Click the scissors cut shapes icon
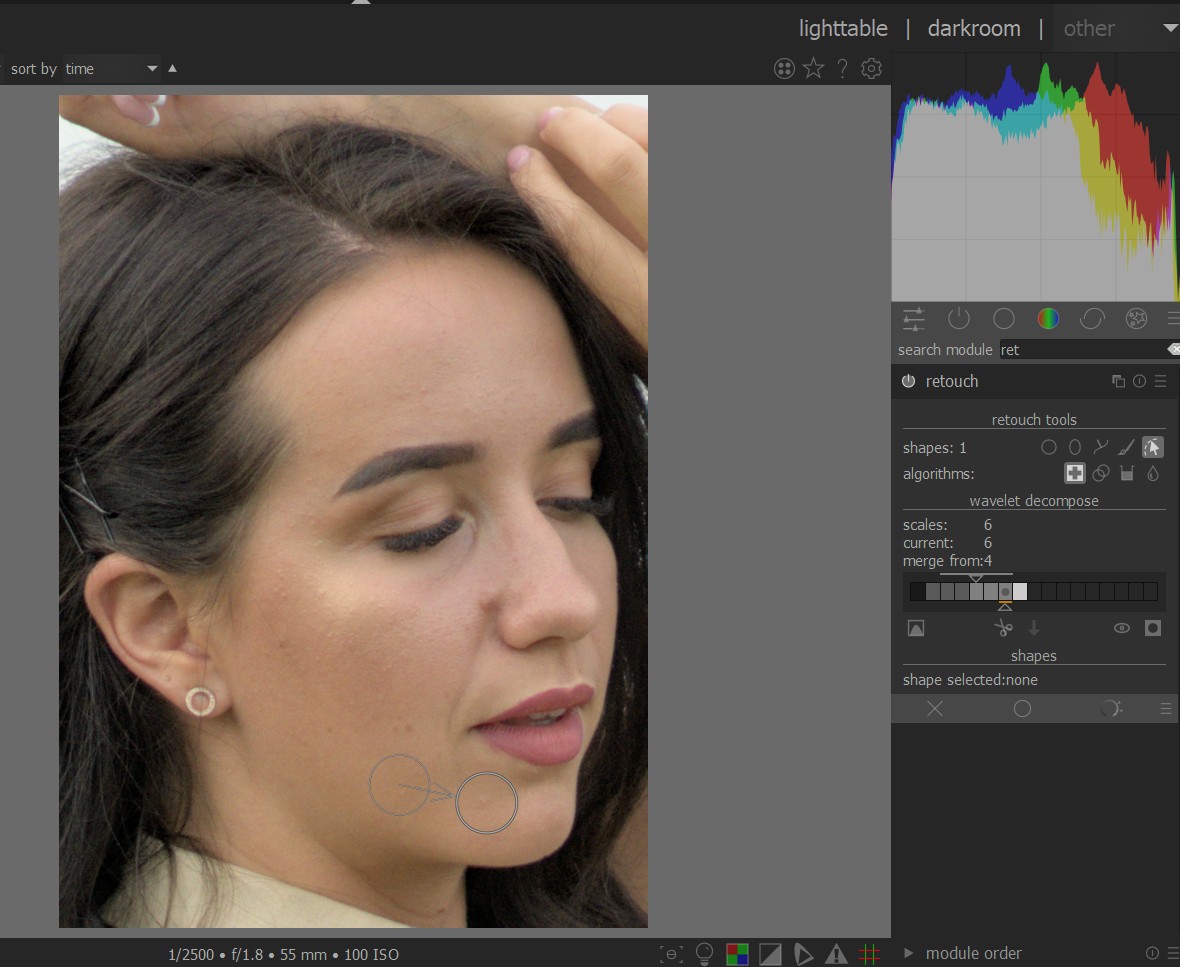 pos(1003,628)
